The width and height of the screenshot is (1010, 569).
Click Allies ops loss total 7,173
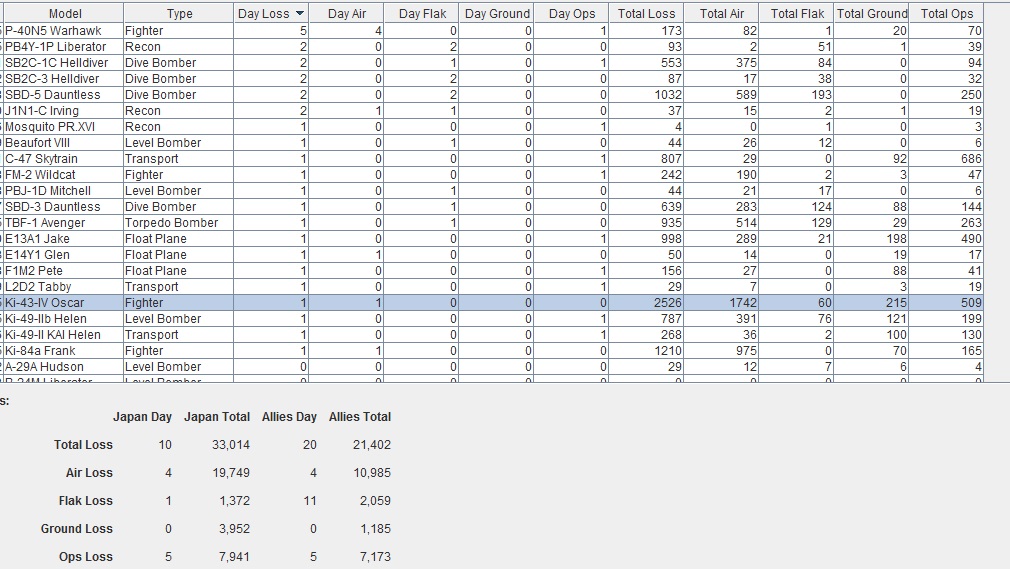[x=375, y=557]
